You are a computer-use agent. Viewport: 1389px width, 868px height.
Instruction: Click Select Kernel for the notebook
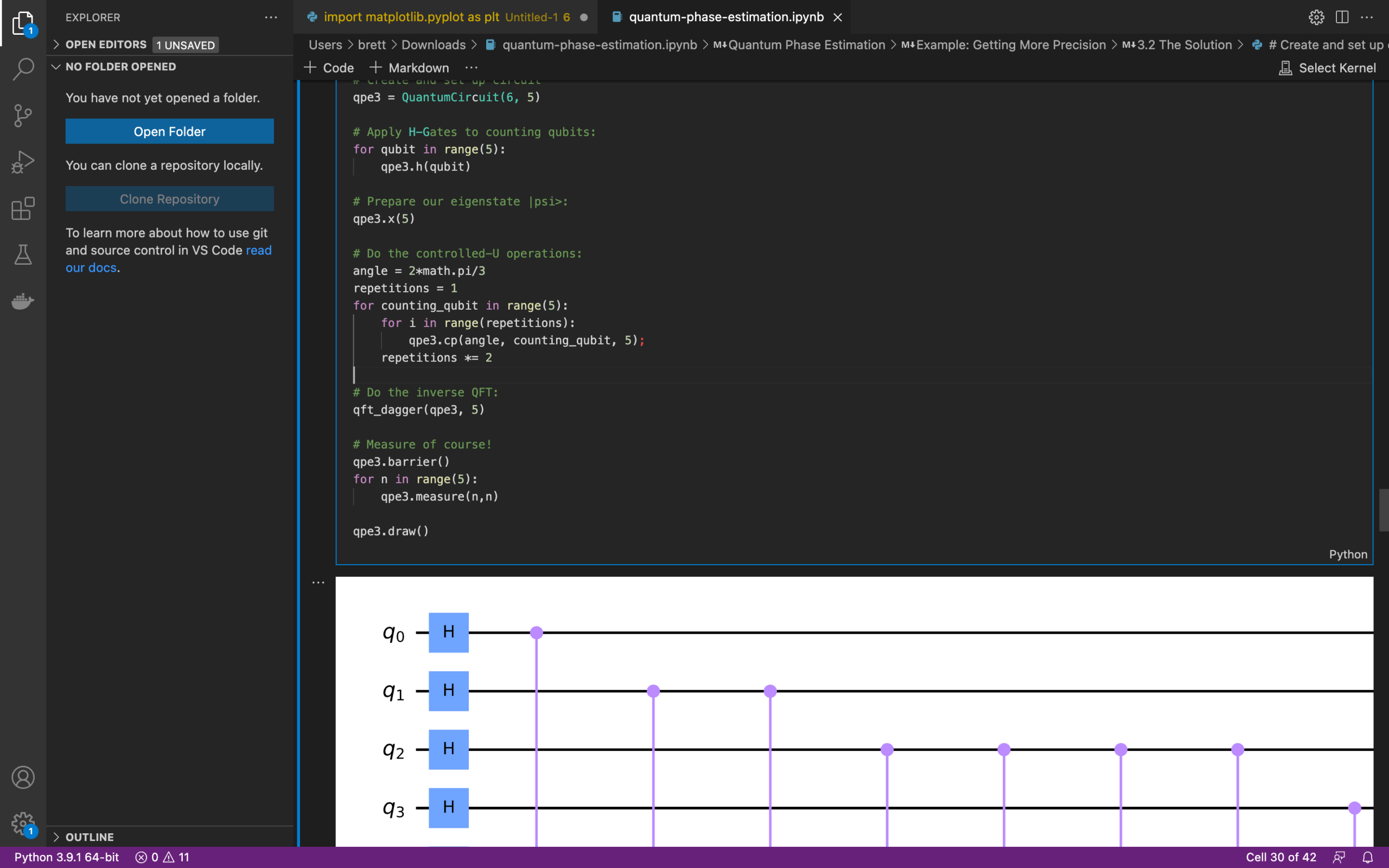click(x=1328, y=68)
